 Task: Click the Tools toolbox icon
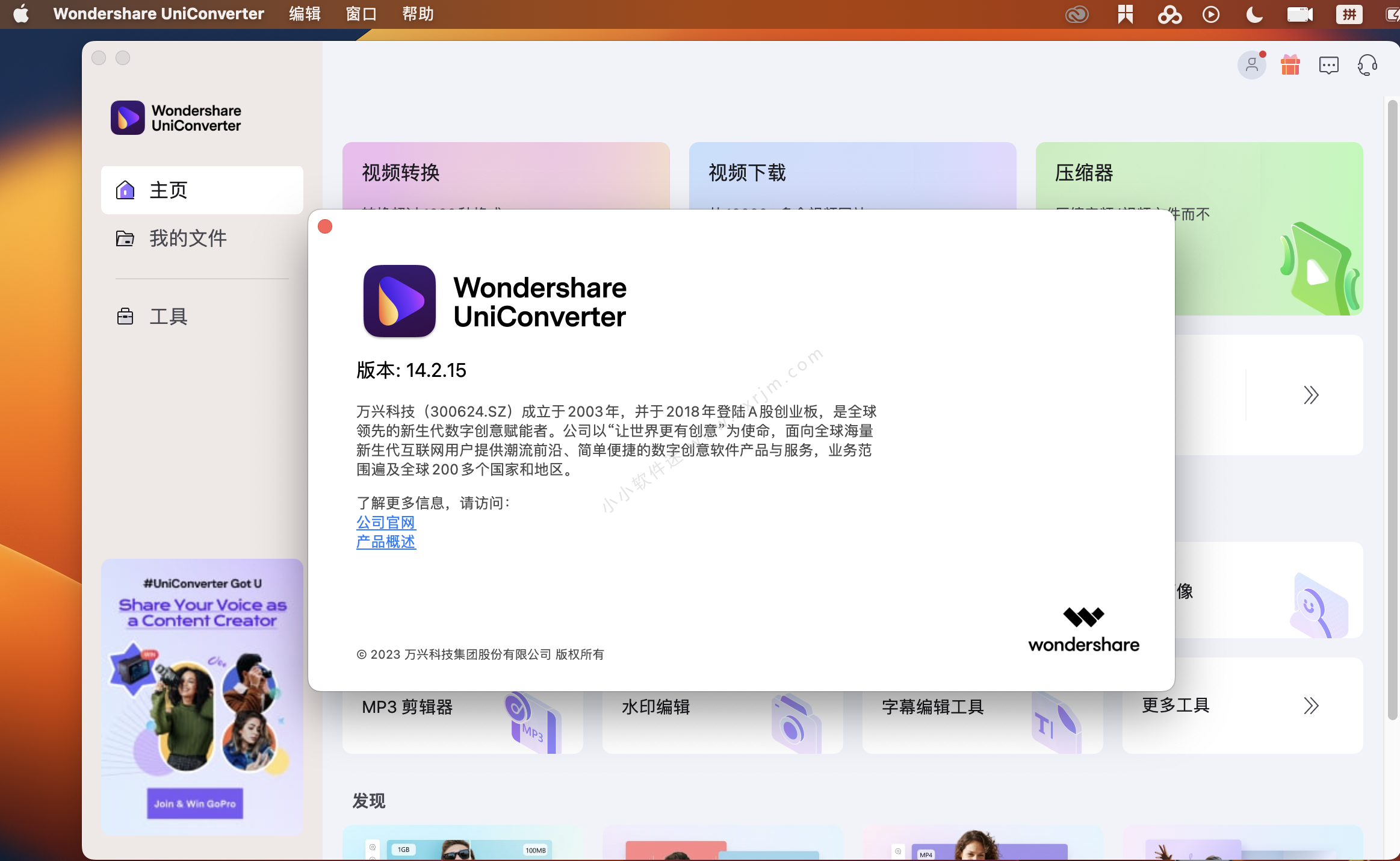(x=125, y=316)
